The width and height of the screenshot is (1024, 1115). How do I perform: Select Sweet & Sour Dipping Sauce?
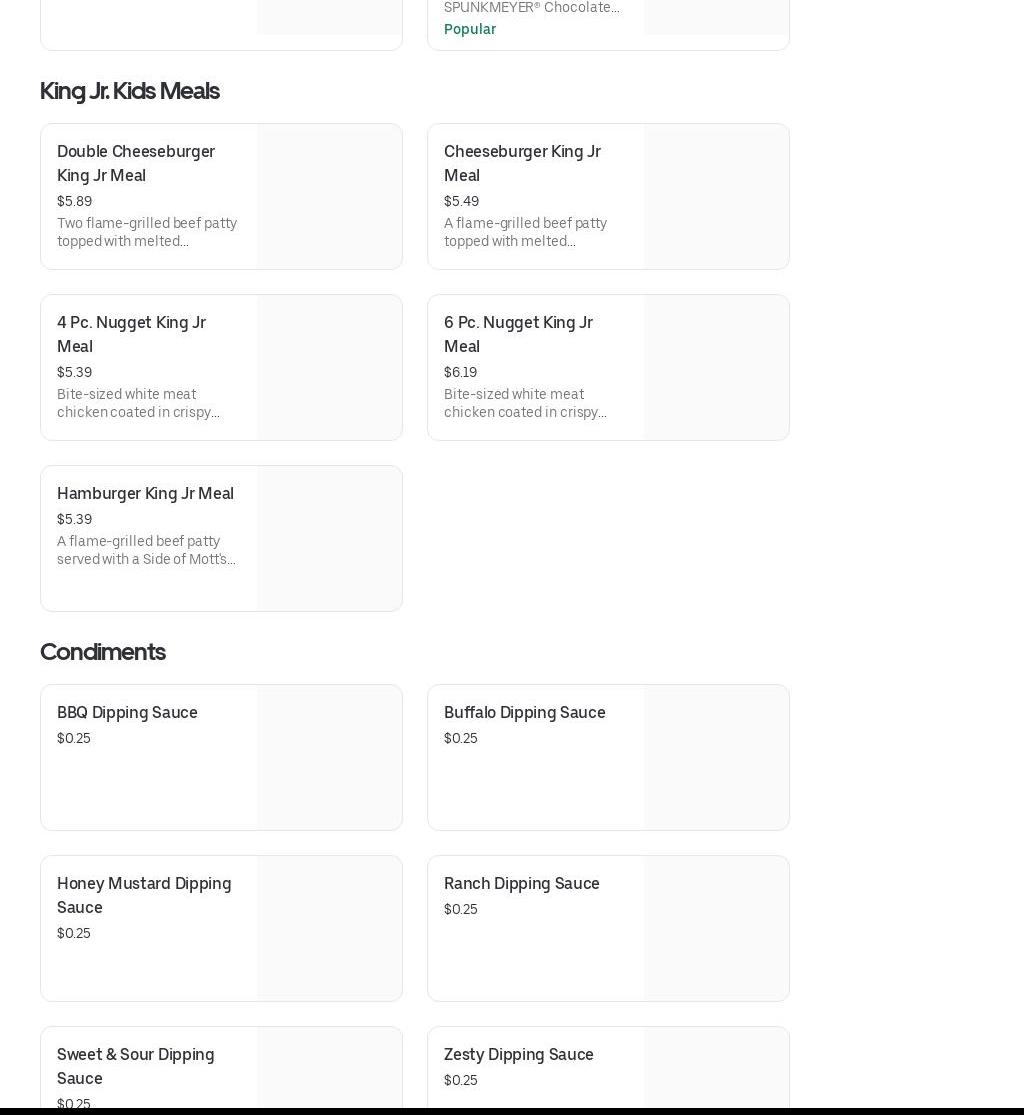(x=135, y=1066)
